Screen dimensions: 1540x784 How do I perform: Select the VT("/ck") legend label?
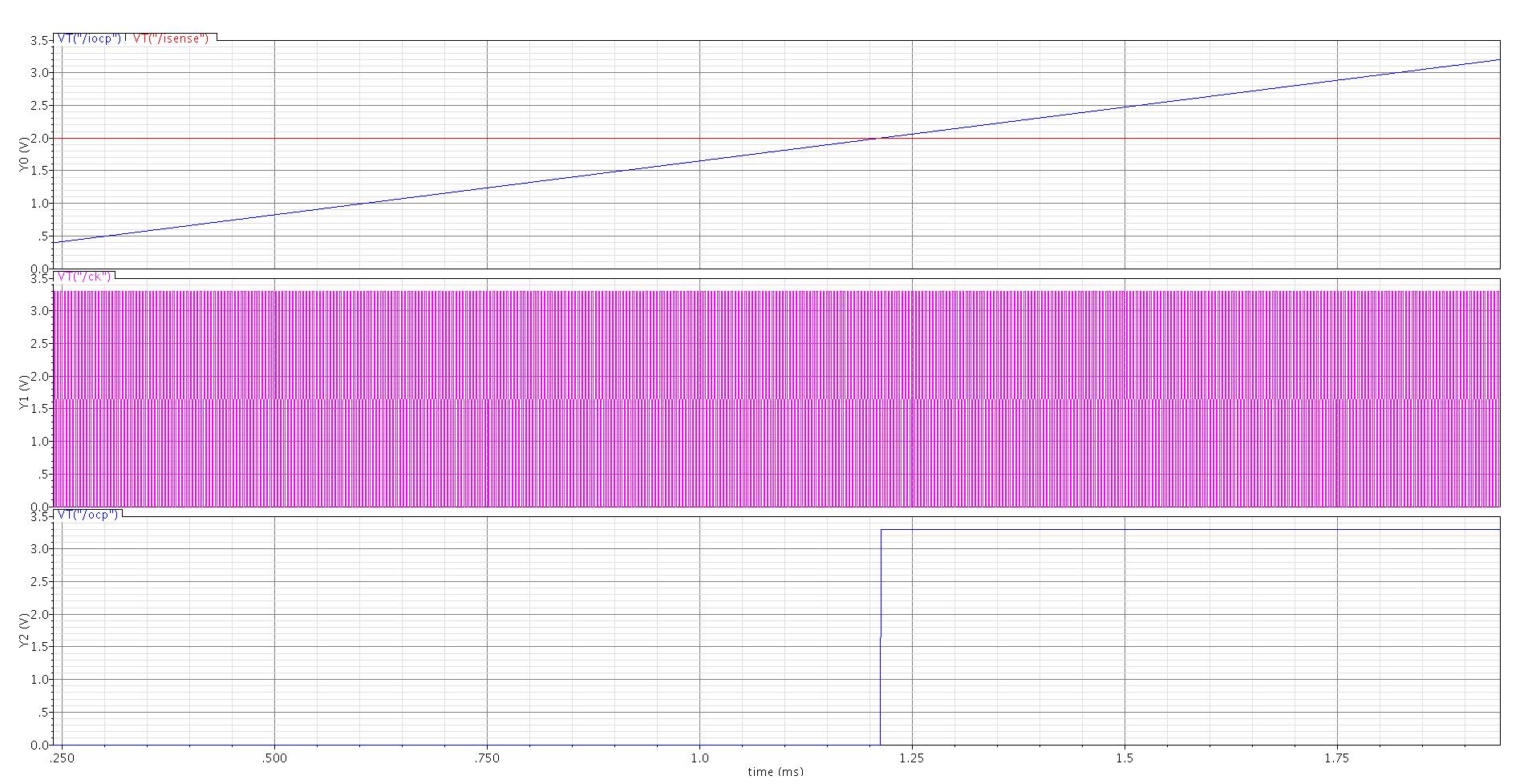tap(84, 277)
